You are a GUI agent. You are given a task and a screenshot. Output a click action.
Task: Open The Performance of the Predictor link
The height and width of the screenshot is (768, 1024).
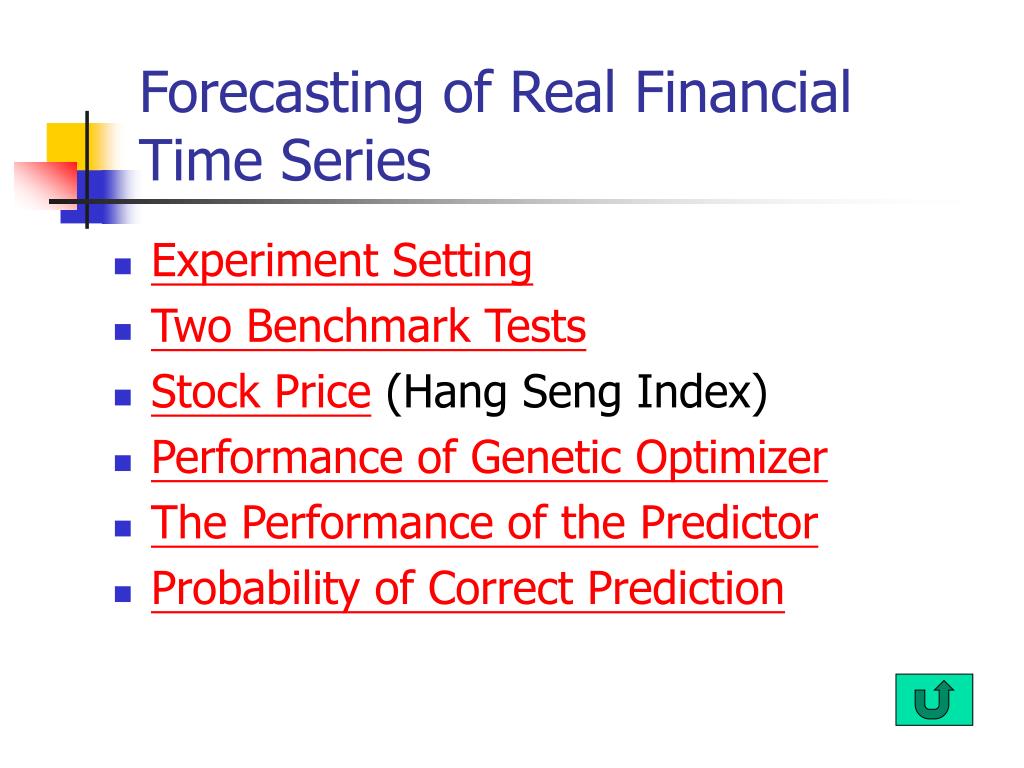pyautogui.click(x=485, y=522)
